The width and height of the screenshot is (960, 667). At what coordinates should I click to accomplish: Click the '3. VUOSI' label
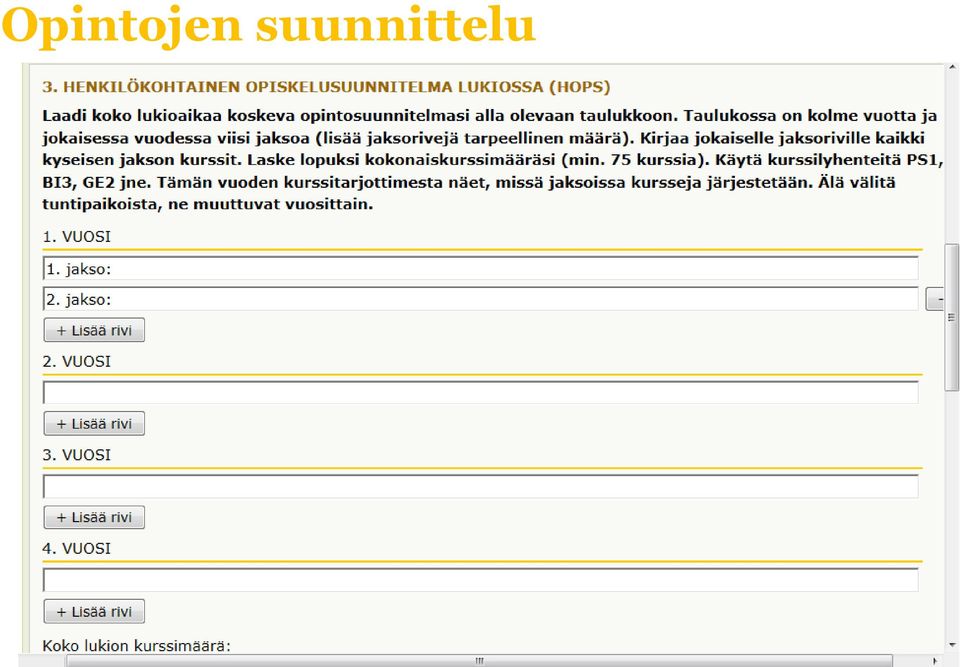[x=77, y=455]
